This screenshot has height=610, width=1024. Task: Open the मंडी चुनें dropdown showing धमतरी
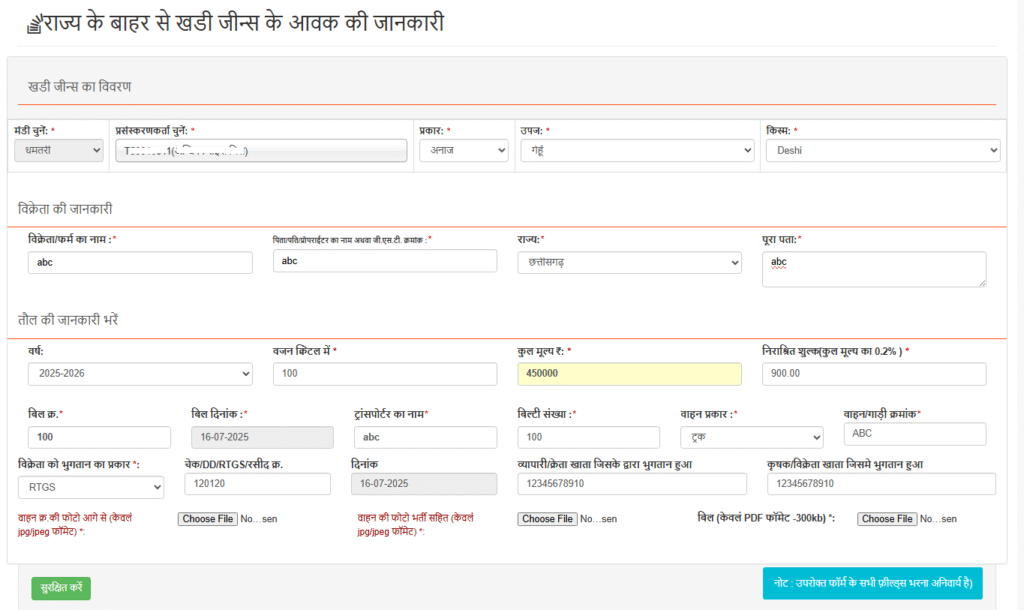point(59,150)
